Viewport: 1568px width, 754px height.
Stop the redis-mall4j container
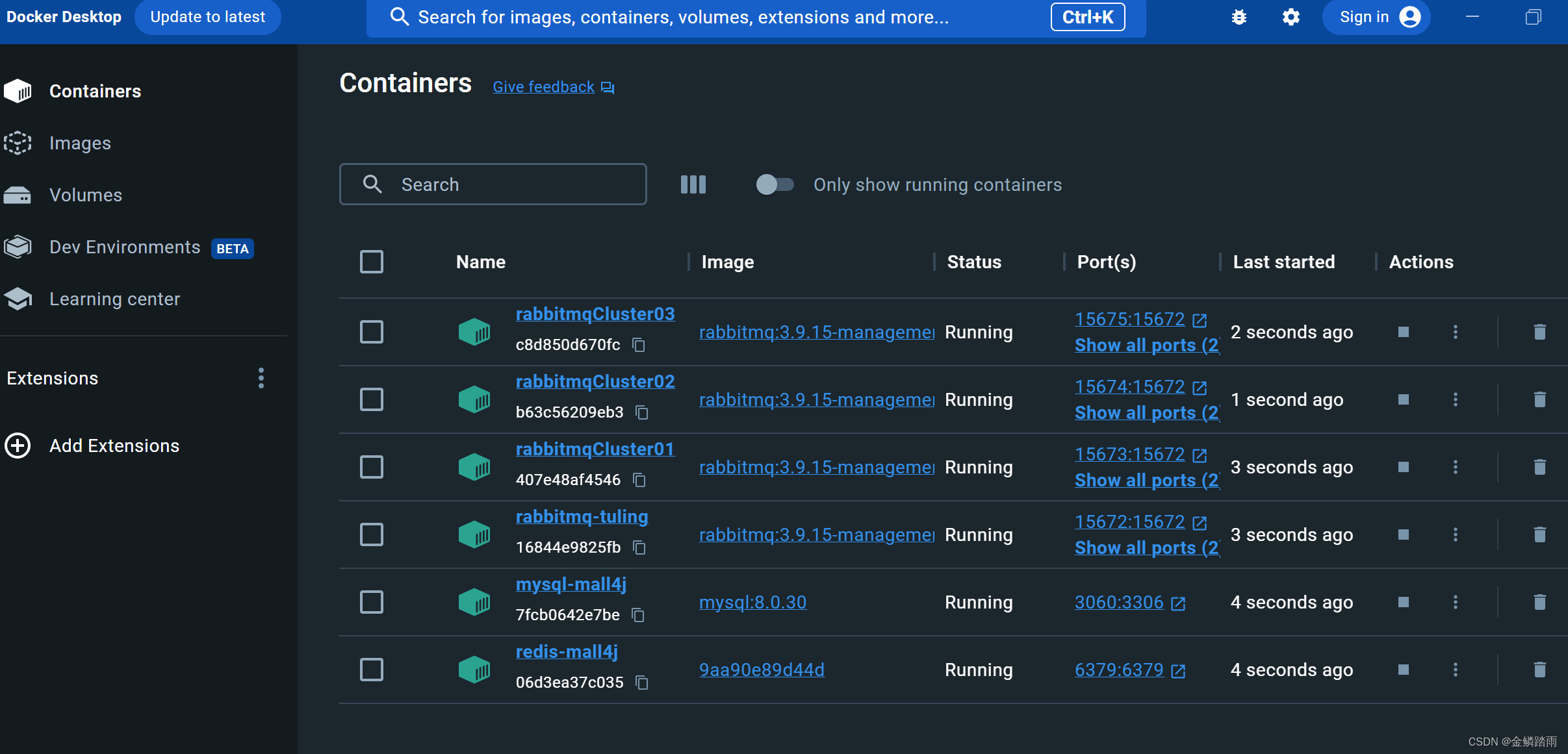pyautogui.click(x=1404, y=670)
